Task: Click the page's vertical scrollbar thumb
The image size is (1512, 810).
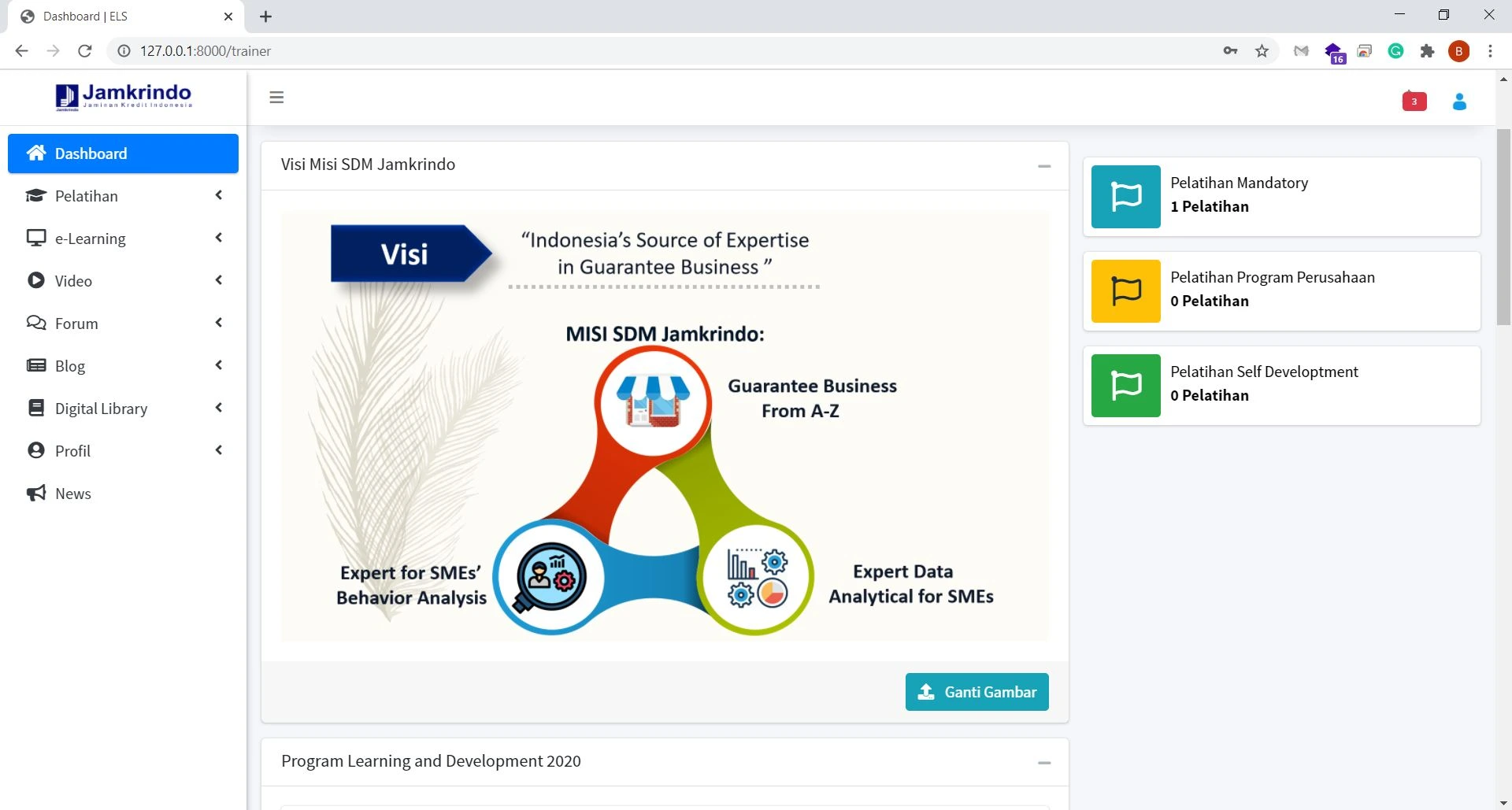Action: pyautogui.click(x=1503, y=227)
